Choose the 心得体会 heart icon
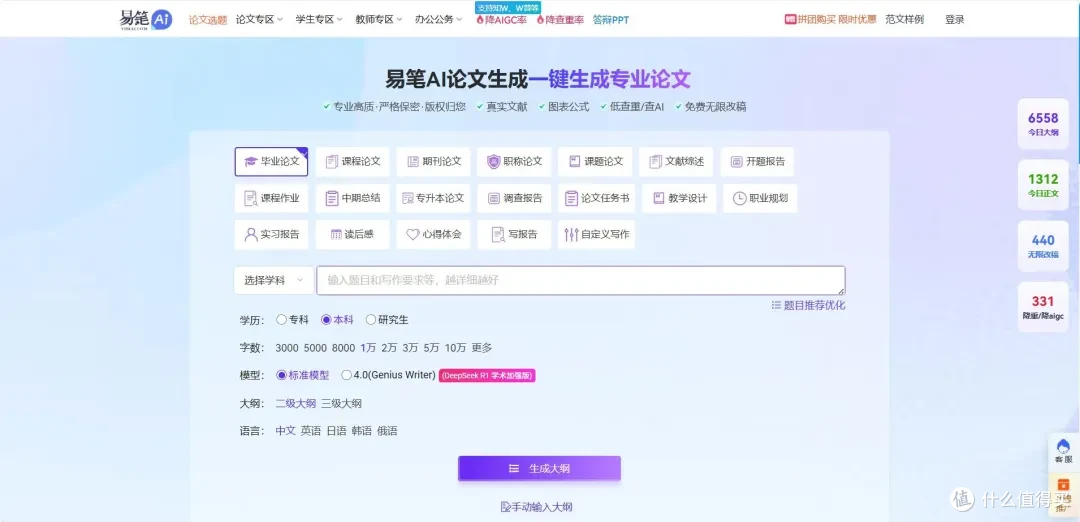Viewport: 1080px width, 522px height. 413,235
